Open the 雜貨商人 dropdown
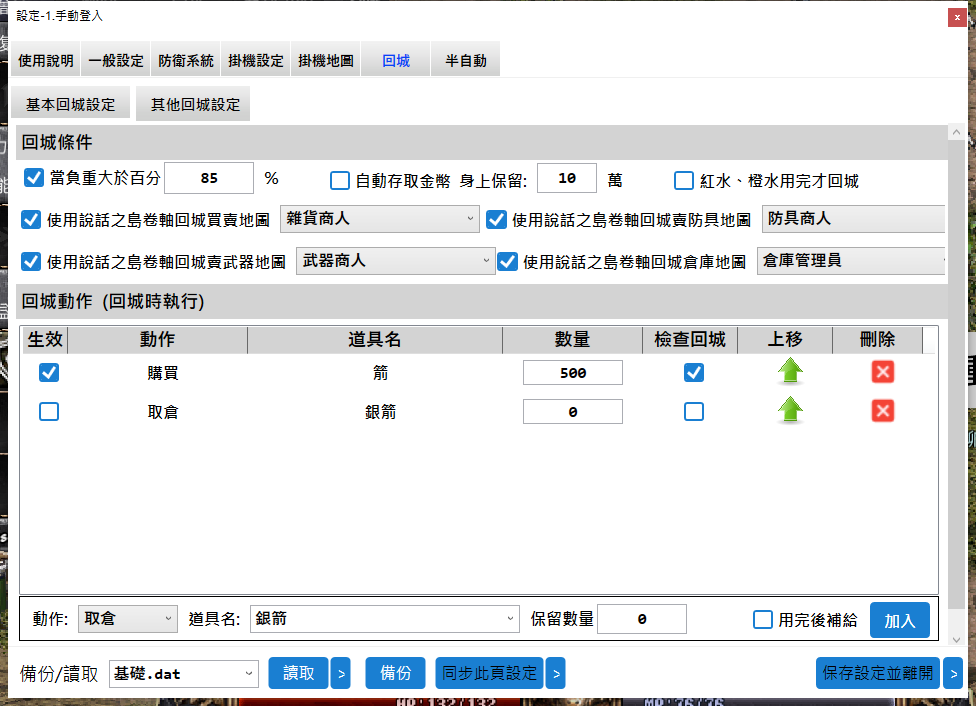976x706 pixels. [378, 219]
